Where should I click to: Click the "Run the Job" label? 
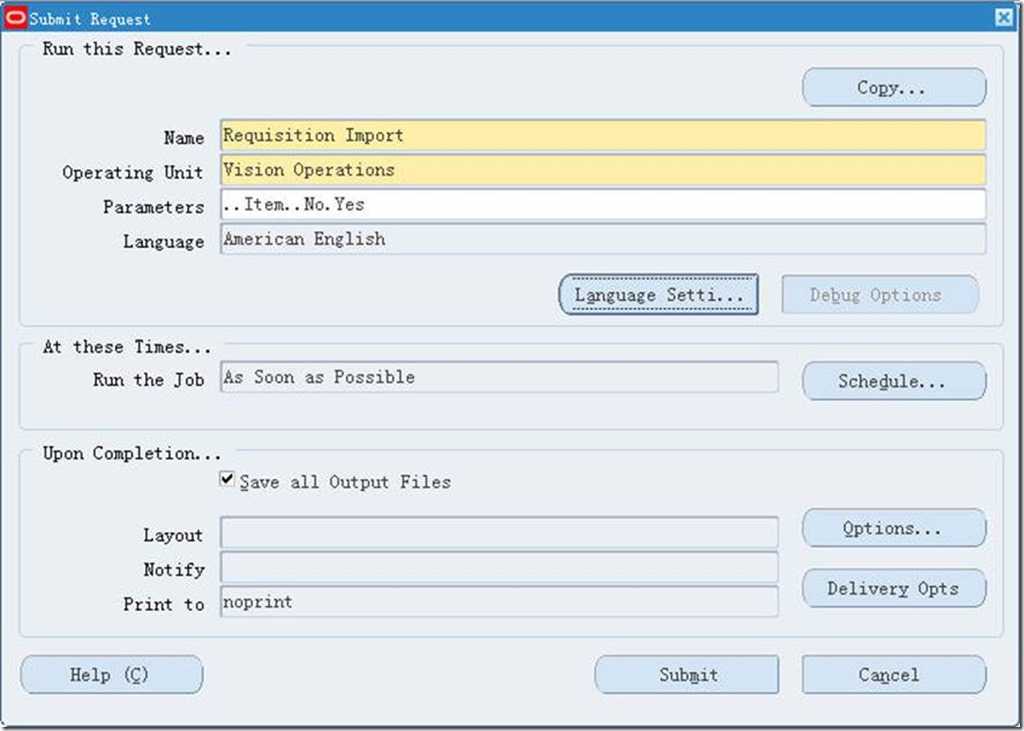[148, 380]
